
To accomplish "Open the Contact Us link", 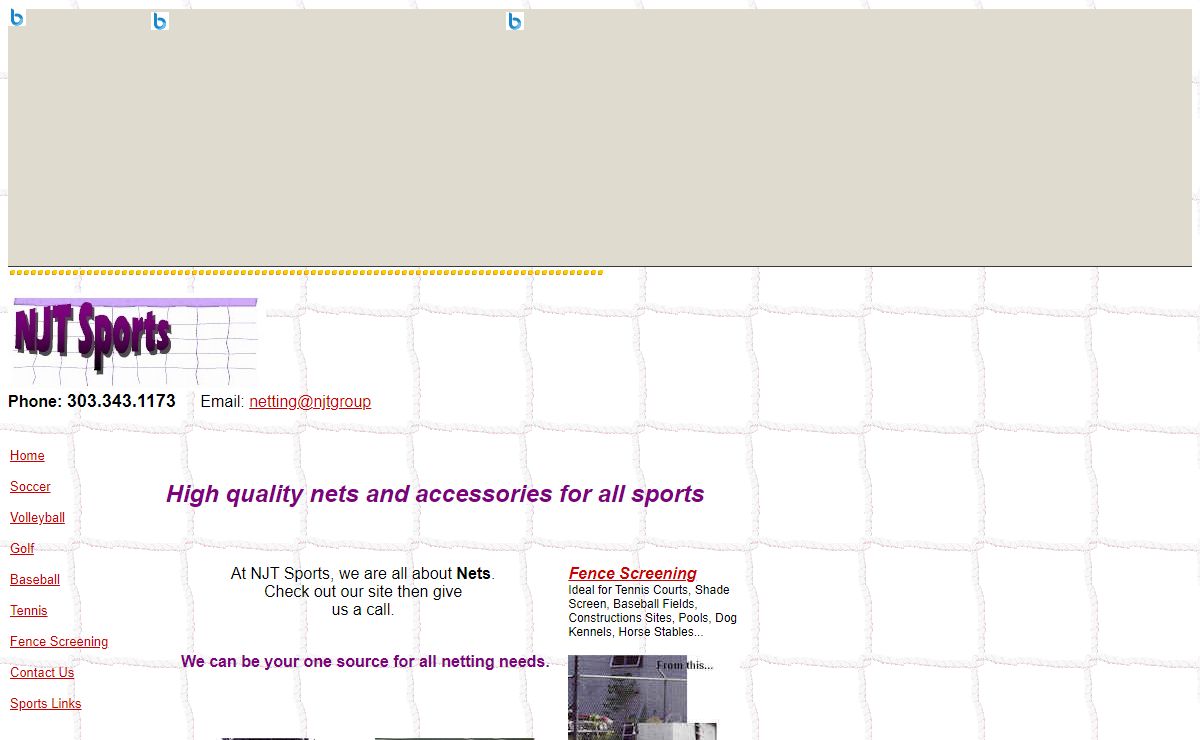I will click(42, 672).
